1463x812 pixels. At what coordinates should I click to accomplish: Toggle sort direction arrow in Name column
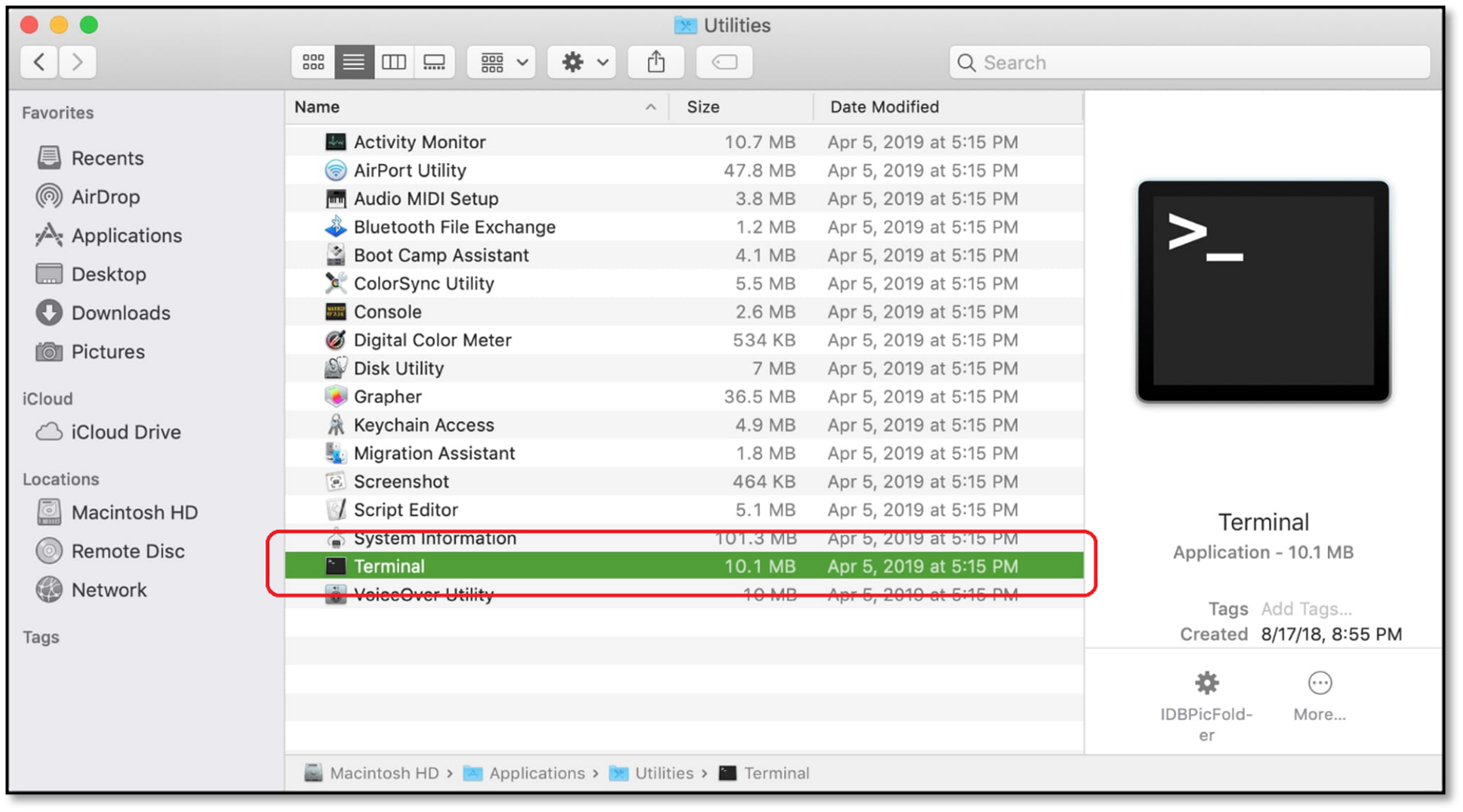pos(651,107)
